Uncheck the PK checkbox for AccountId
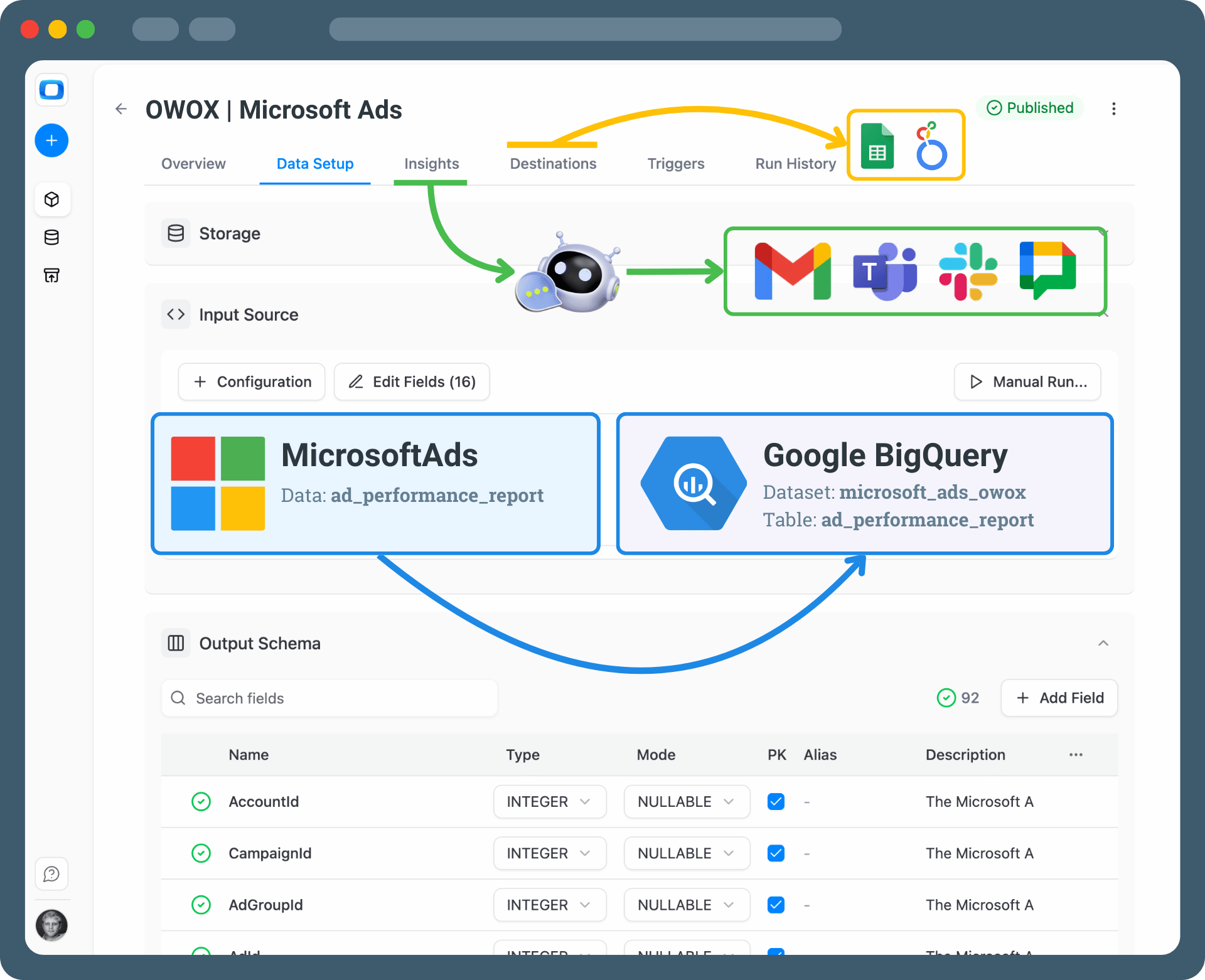The width and height of the screenshot is (1205, 980). (776, 801)
